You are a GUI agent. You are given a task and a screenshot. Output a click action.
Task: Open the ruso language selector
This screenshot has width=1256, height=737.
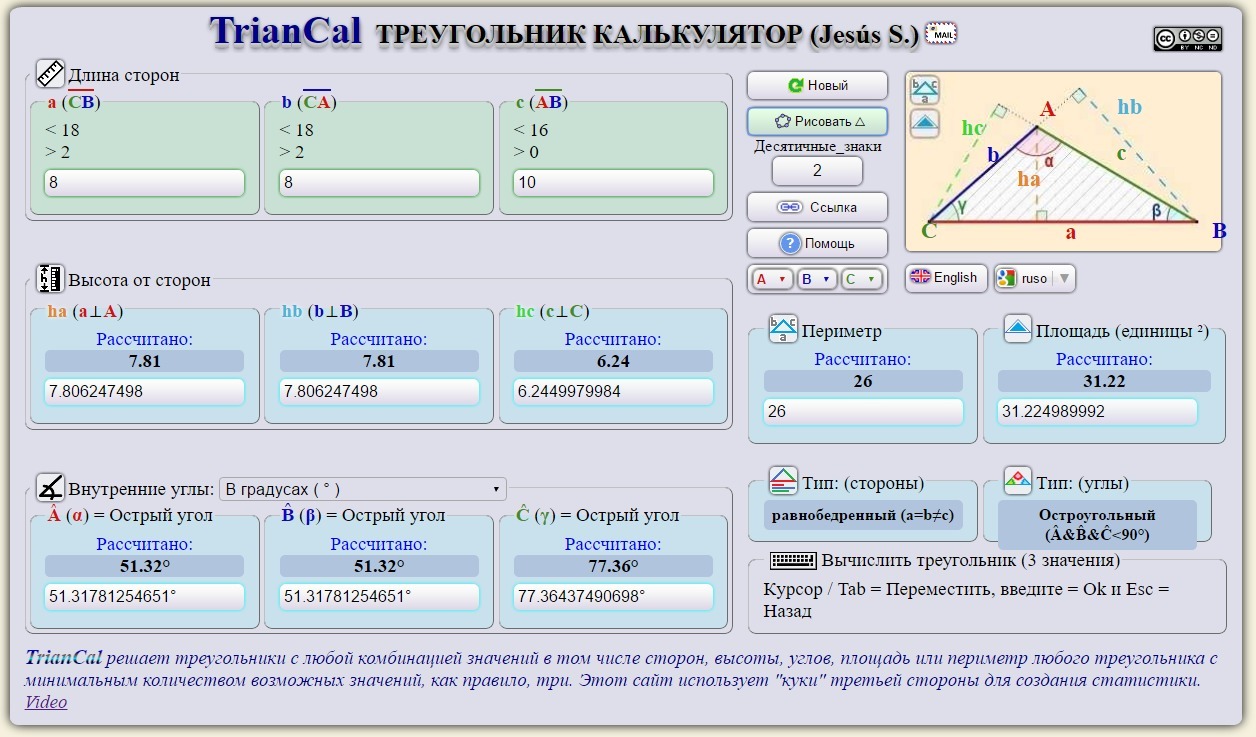[1035, 278]
